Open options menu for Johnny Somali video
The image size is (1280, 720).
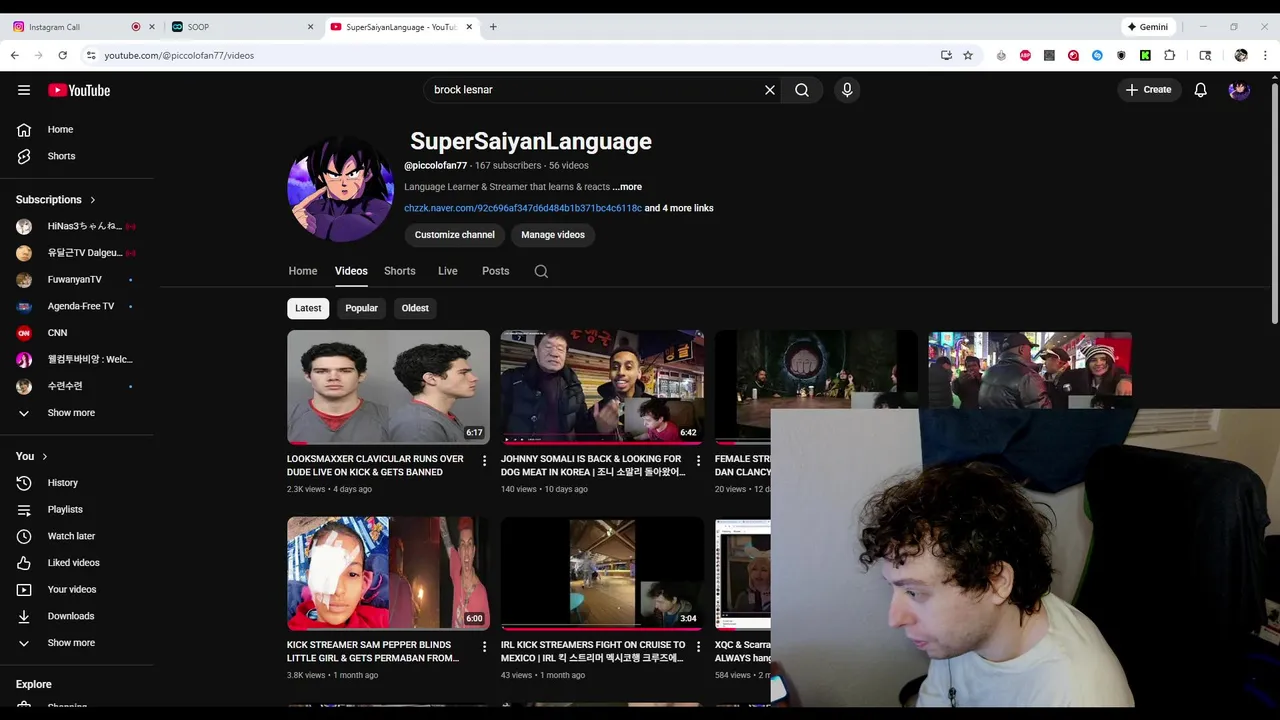699,461
